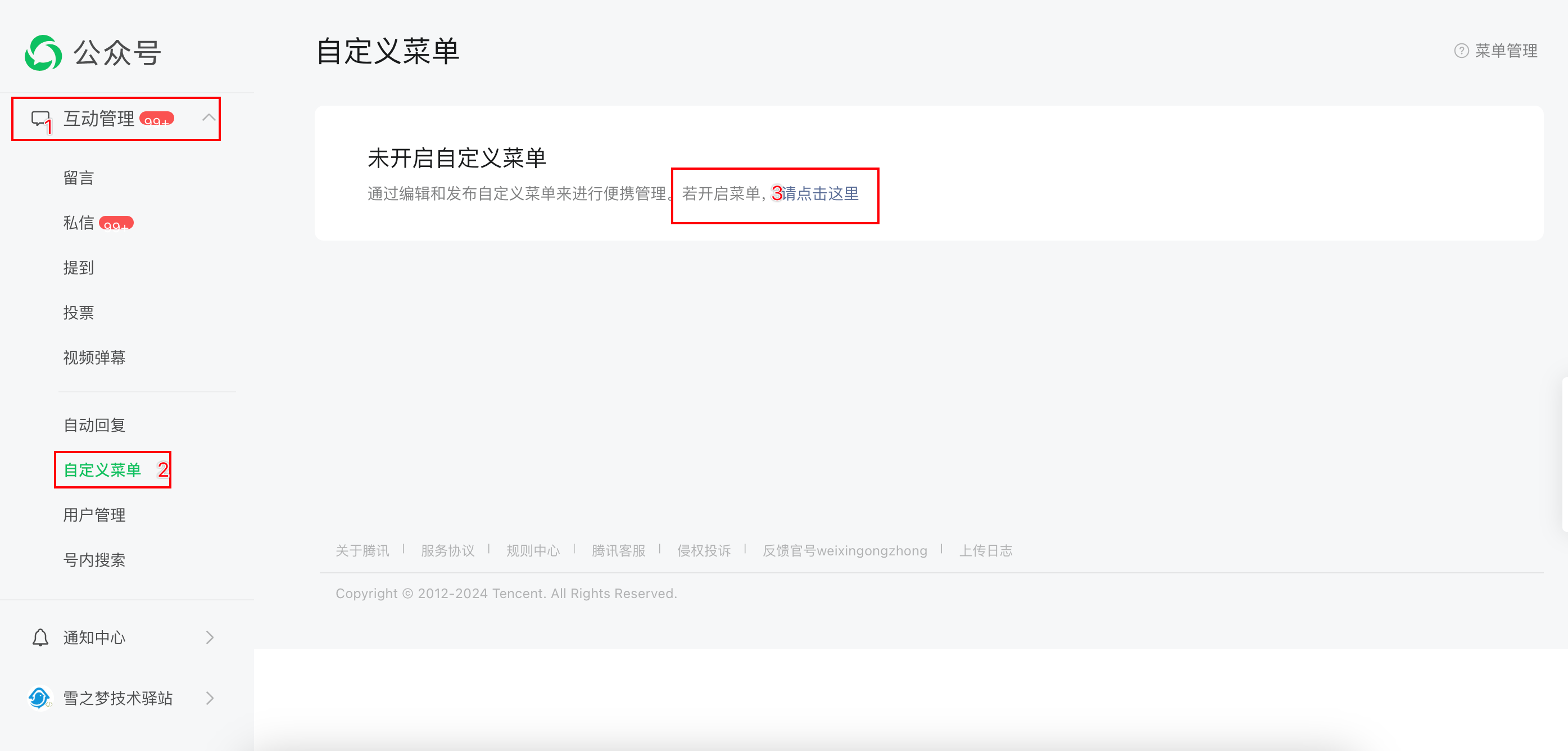Collapse the 互动管理 section chevron

pyautogui.click(x=209, y=117)
